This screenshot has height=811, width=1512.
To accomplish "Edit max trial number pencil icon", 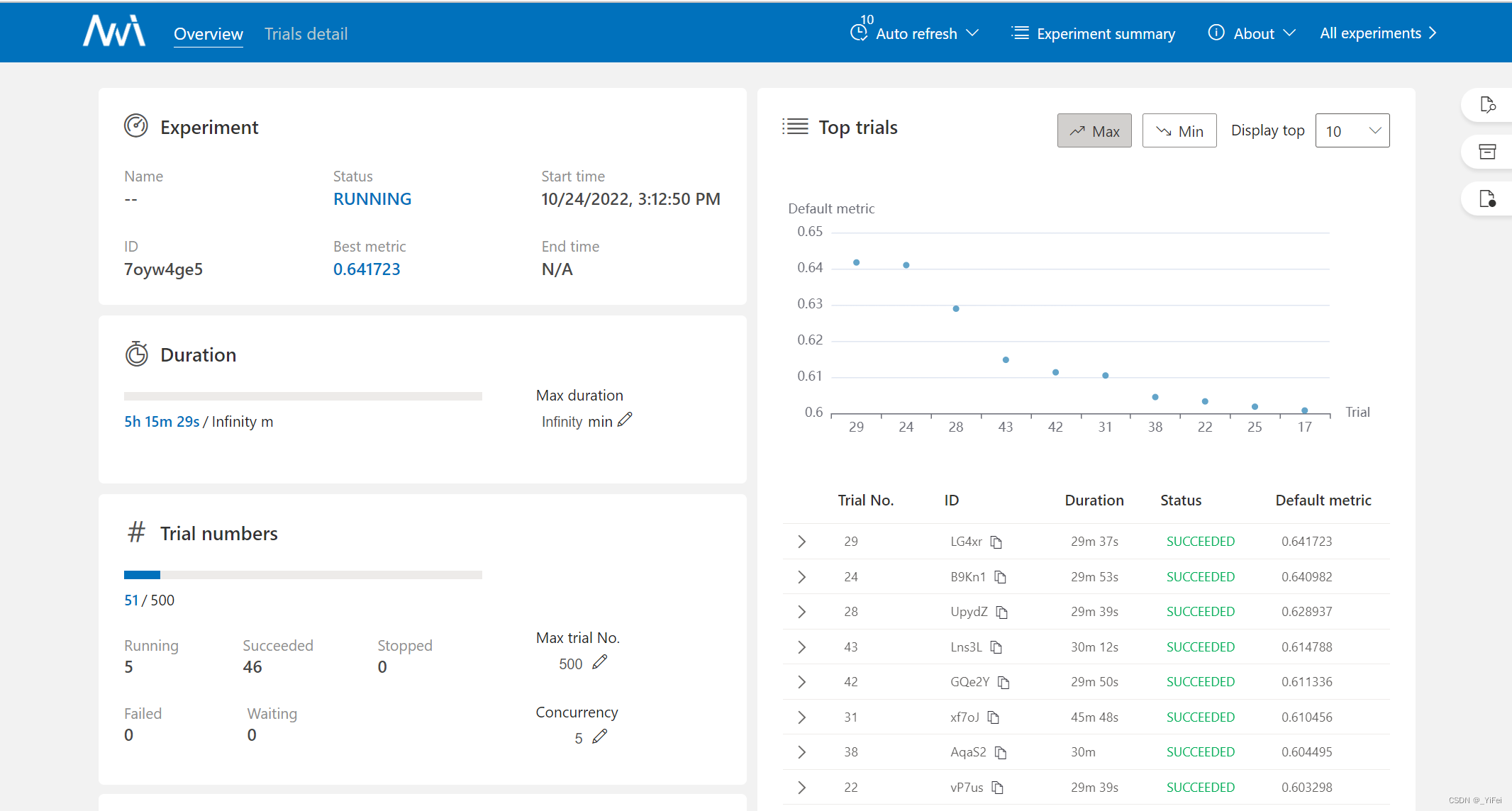I will click(600, 662).
